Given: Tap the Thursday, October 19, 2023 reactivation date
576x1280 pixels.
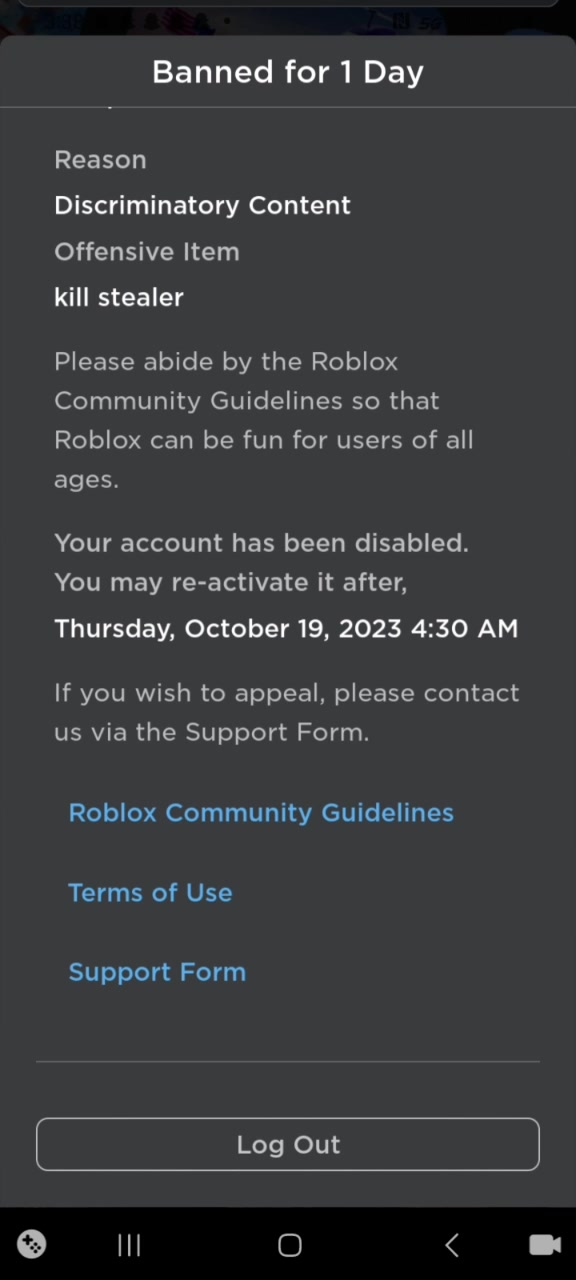Looking at the screenshot, I should pyautogui.click(x=286, y=629).
